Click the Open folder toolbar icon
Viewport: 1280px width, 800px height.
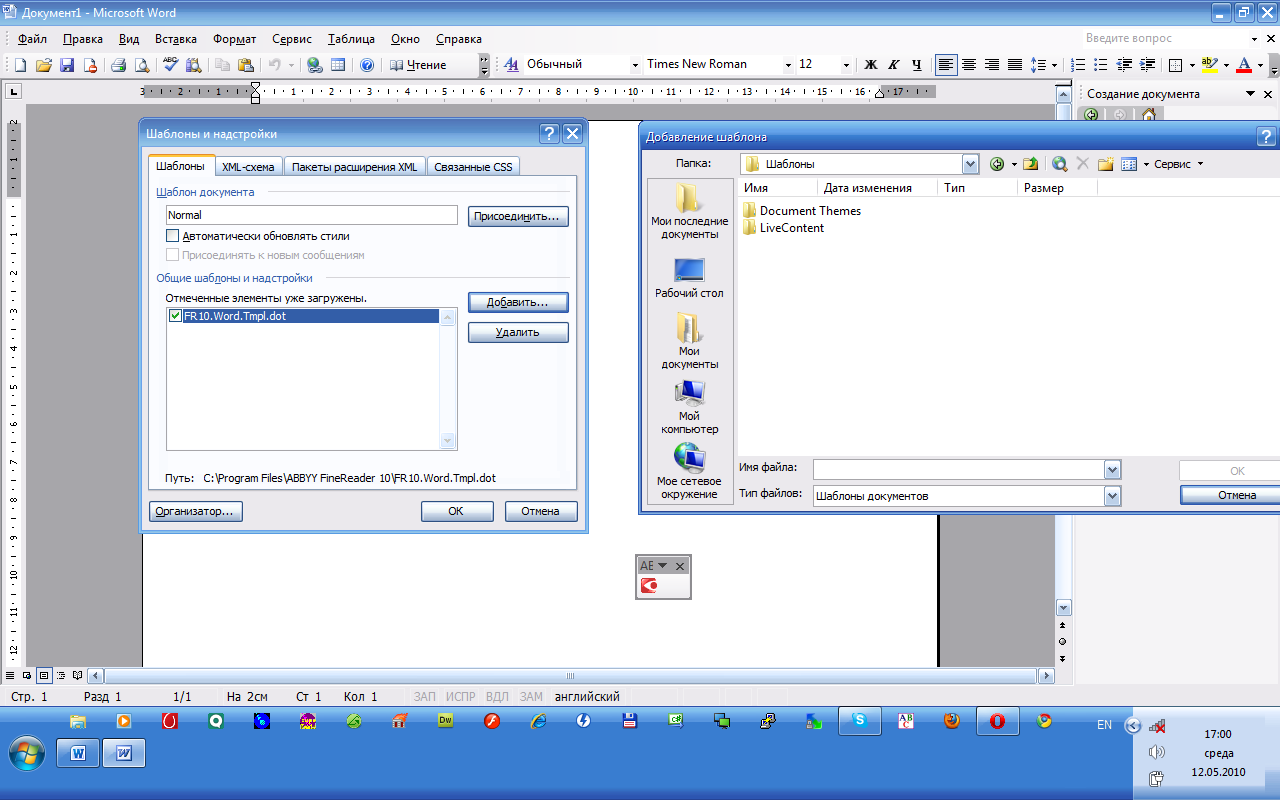point(43,65)
